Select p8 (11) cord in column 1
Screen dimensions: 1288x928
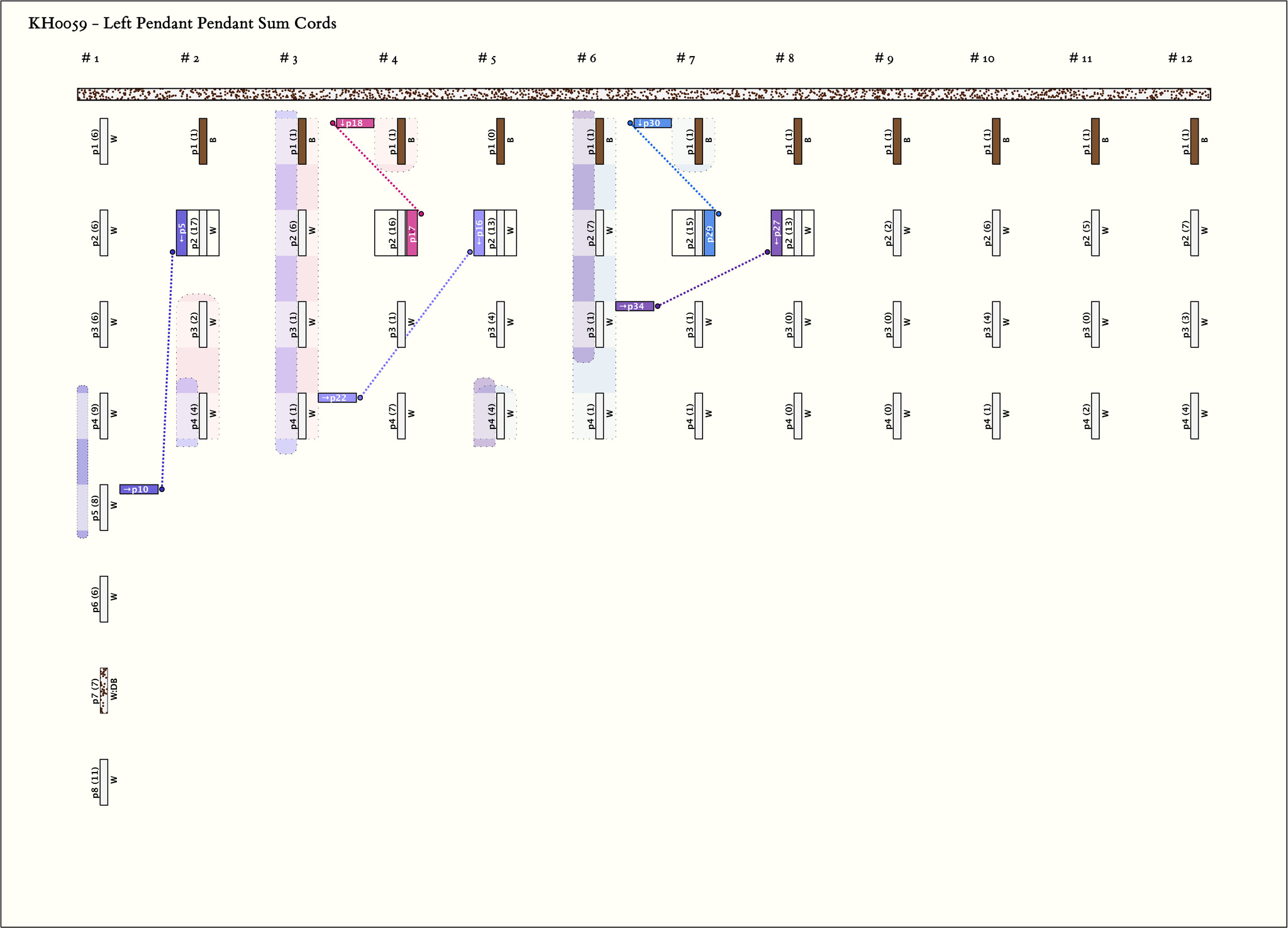104,782
